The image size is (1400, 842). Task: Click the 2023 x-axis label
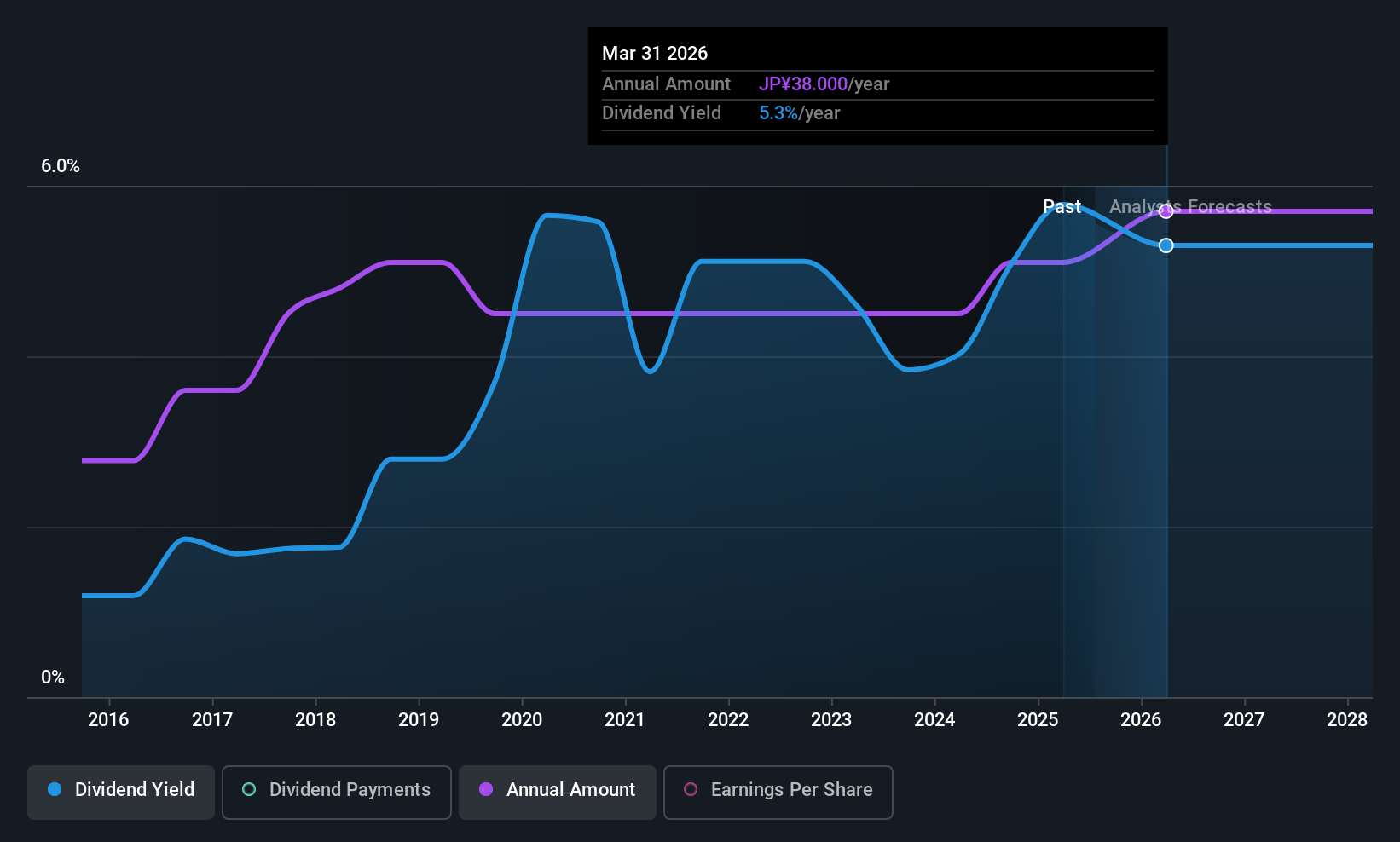(x=831, y=720)
